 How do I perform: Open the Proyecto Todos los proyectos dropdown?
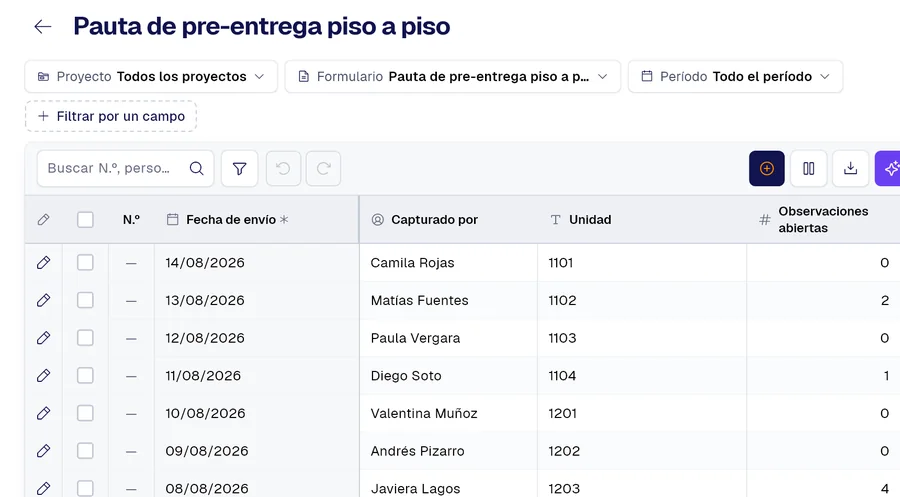coord(151,76)
